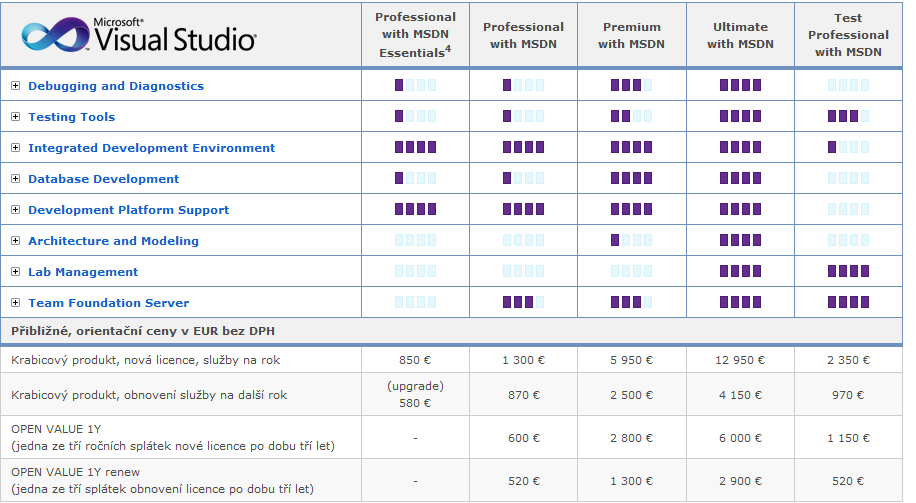This screenshot has width=916, height=503.
Task: Click Test Professional with MSDN column header
Action: point(848,35)
